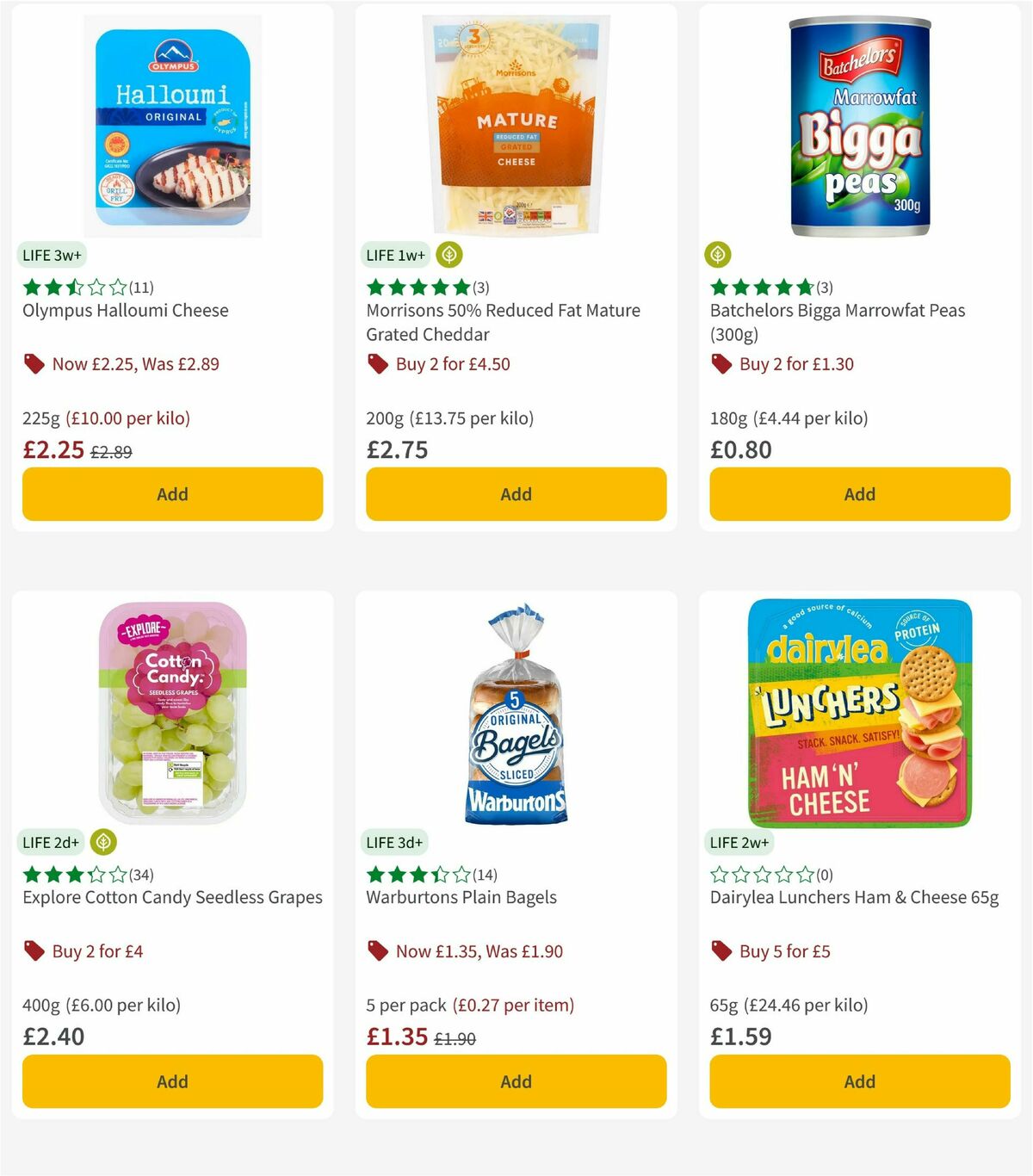1033x1176 pixels.
Task: Click the offer tag icon on Warburtons Plain Bagels
Action: 377,951
